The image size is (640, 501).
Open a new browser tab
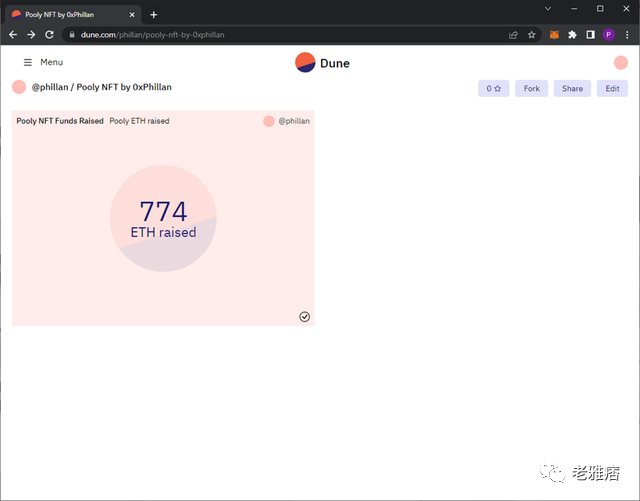153,14
